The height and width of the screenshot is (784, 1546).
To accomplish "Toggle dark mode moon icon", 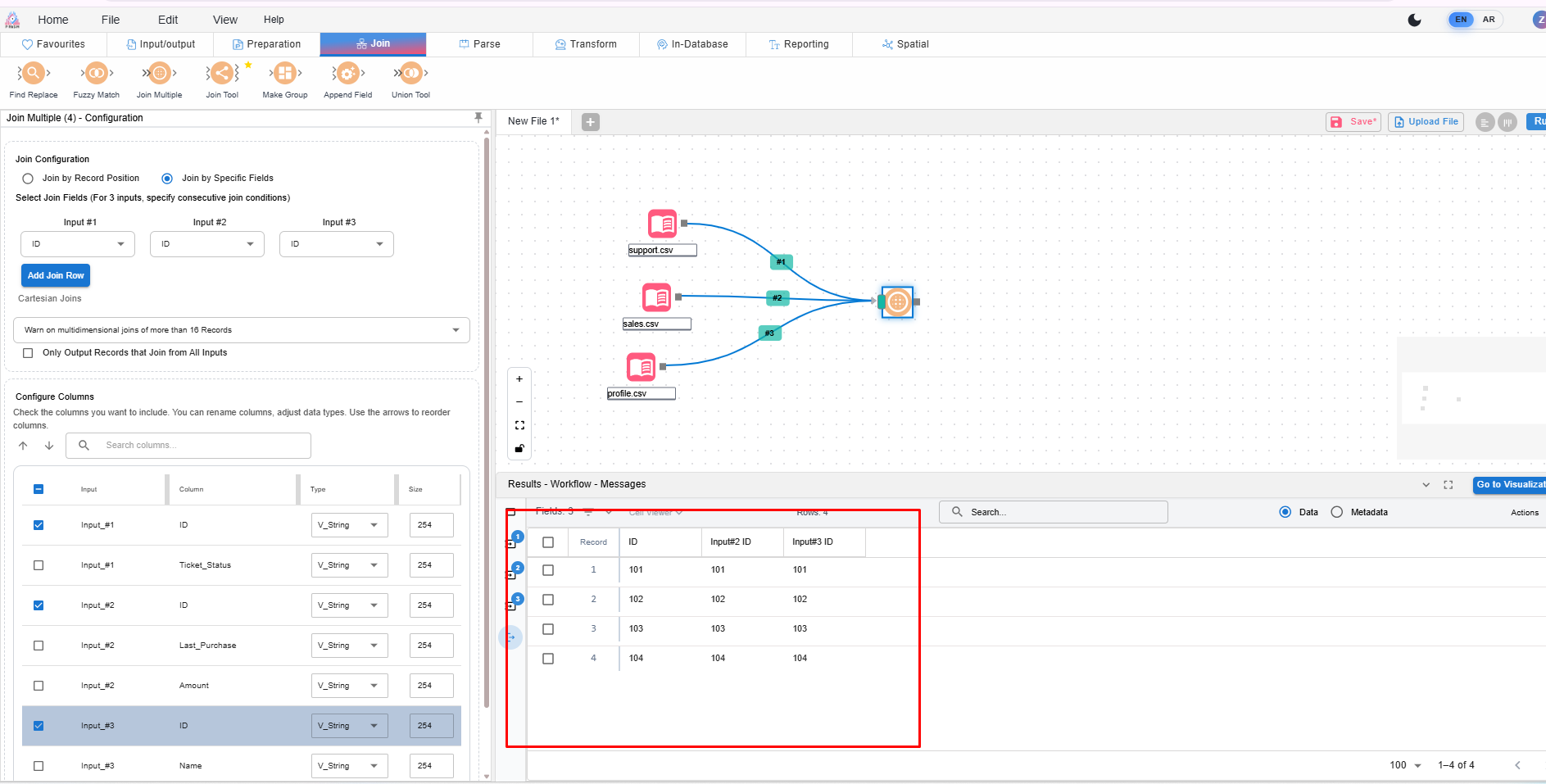I will click(x=1414, y=20).
